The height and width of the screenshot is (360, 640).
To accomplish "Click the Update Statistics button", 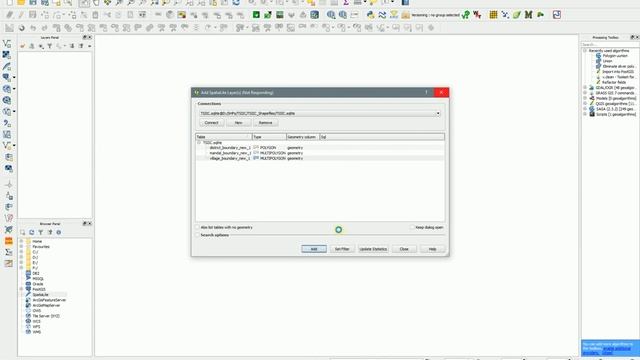I will (373, 249).
